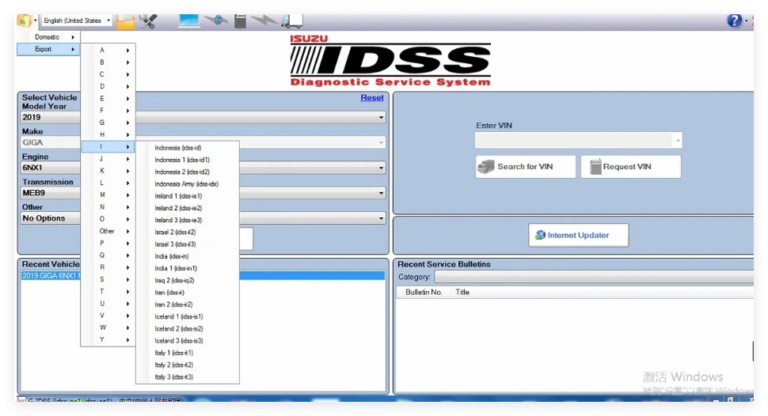
Task: Open the English language dropdown
Action: click(76, 21)
